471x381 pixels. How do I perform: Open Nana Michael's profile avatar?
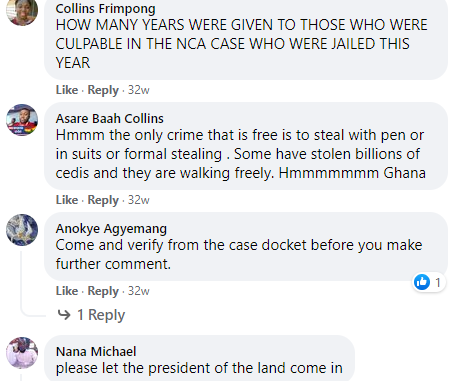[22, 353]
